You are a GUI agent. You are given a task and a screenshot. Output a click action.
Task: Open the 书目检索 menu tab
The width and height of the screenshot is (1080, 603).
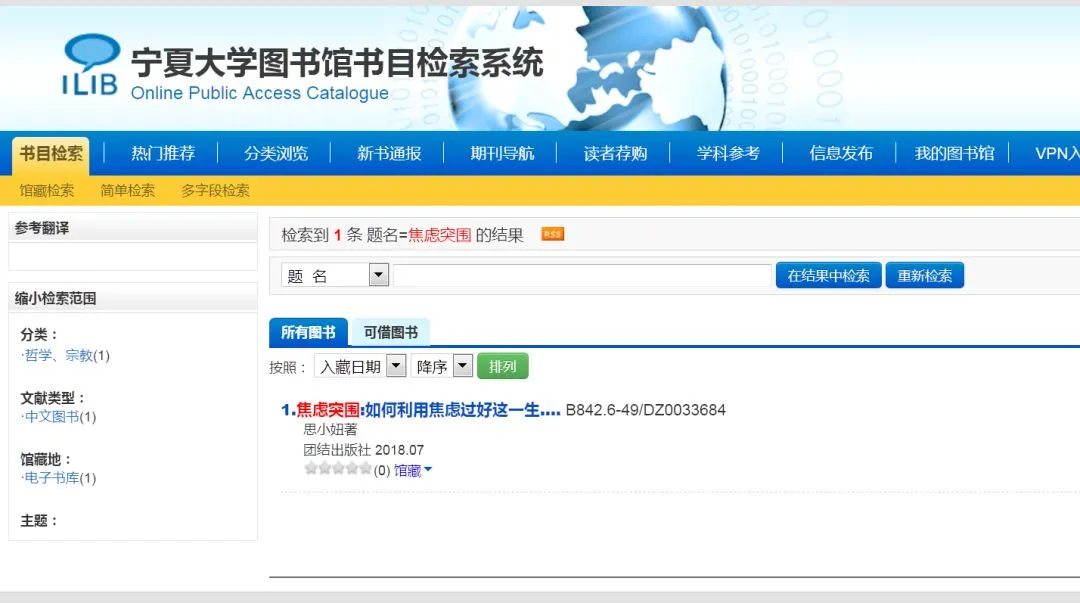click(x=51, y=153)
